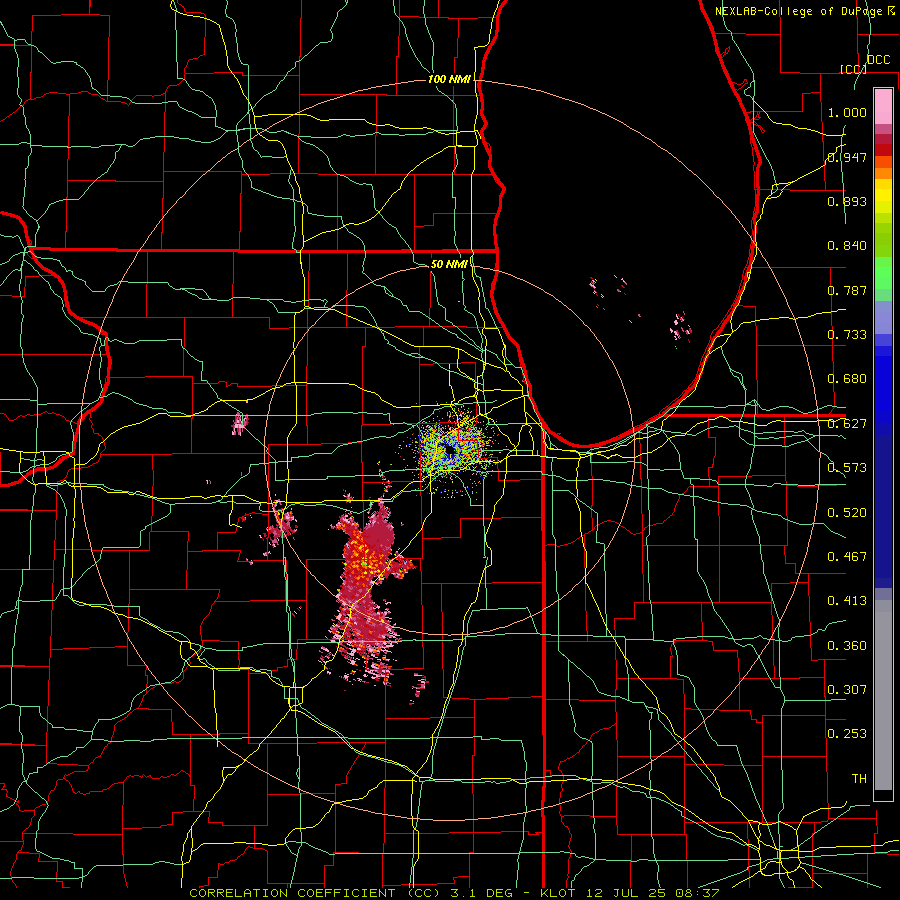Click the 0.467 color scale value
900x900 pixels.
click(x=847, y=557)
